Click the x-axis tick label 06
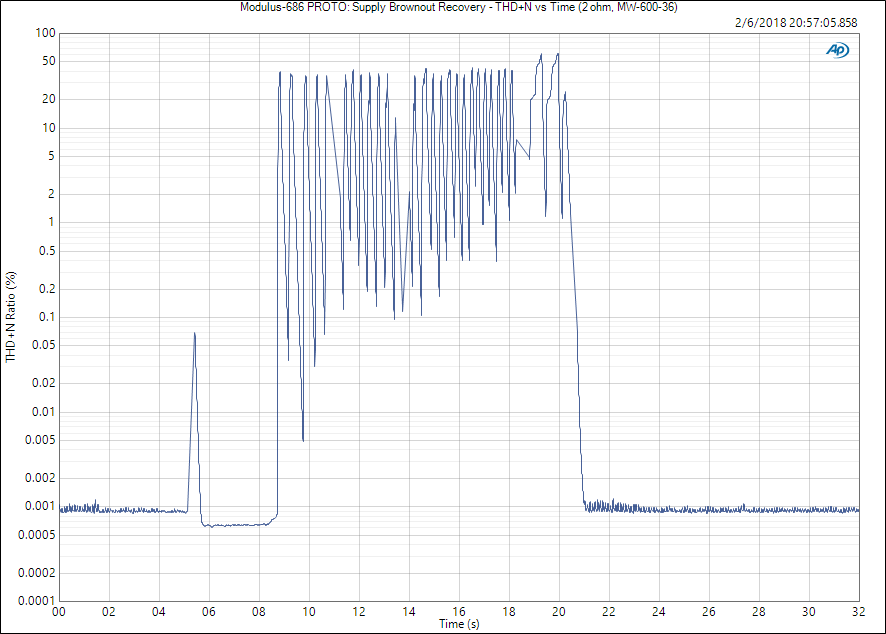 209,612
